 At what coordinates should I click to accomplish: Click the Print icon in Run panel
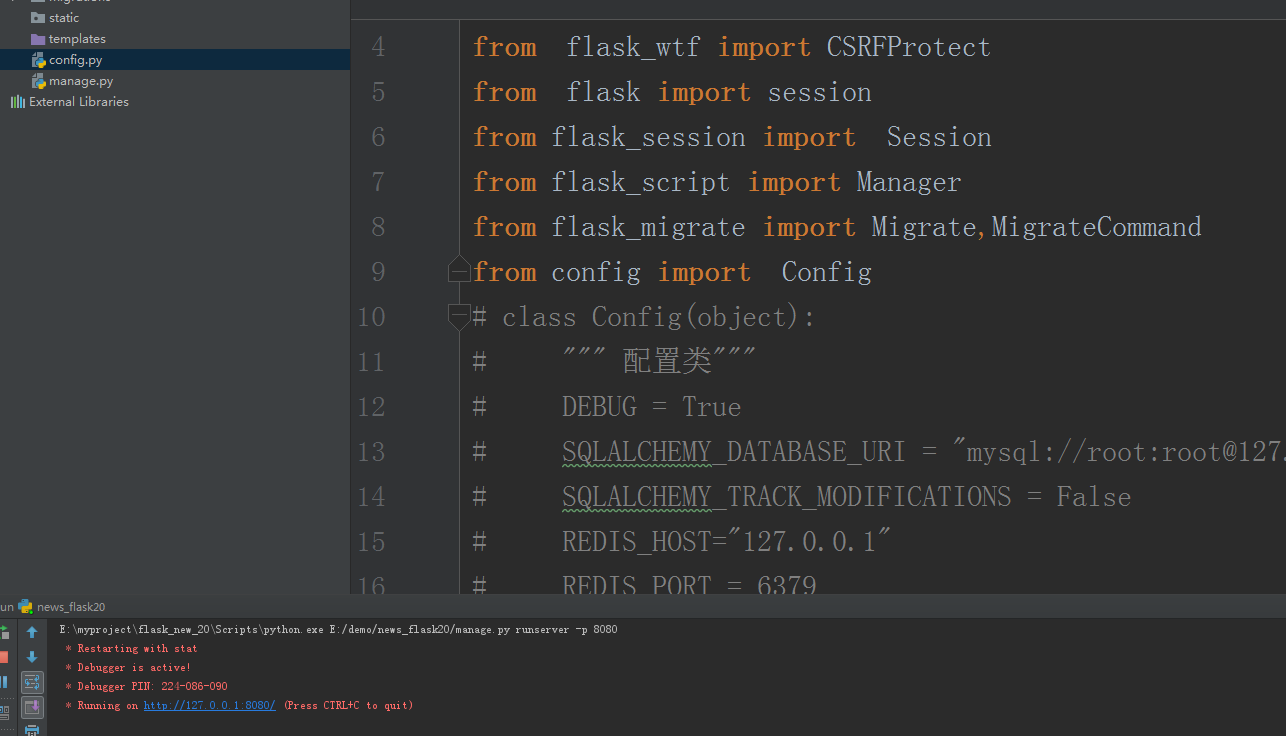32,731
